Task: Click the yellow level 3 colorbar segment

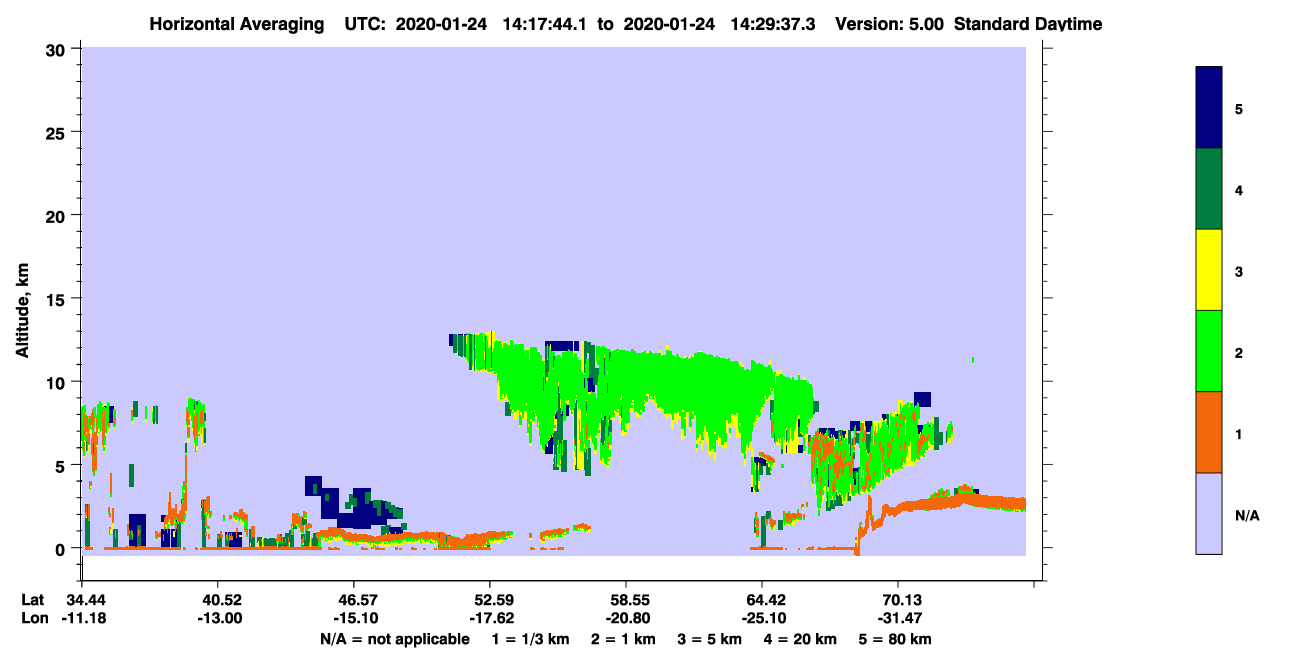Action: pos(1209,270)
